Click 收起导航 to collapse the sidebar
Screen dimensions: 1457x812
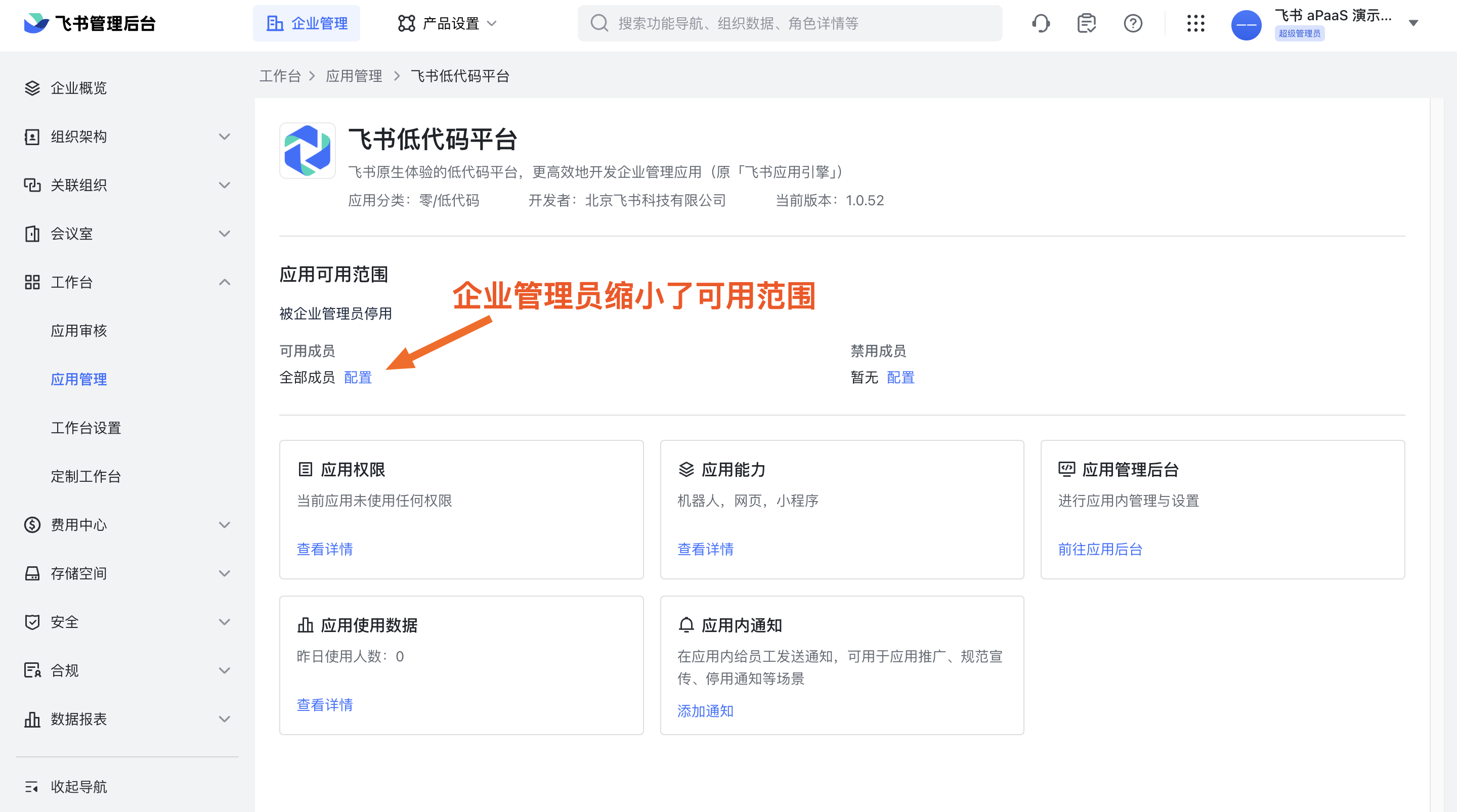click(x=78, y=787)
